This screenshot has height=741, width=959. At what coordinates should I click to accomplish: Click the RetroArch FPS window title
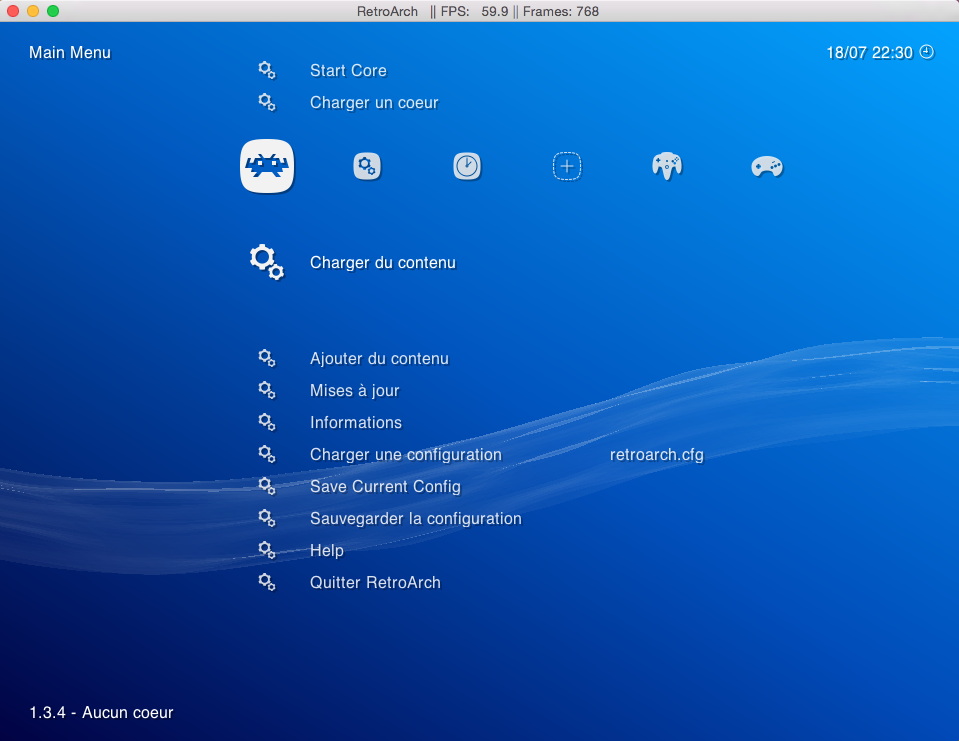click(478, 11)
